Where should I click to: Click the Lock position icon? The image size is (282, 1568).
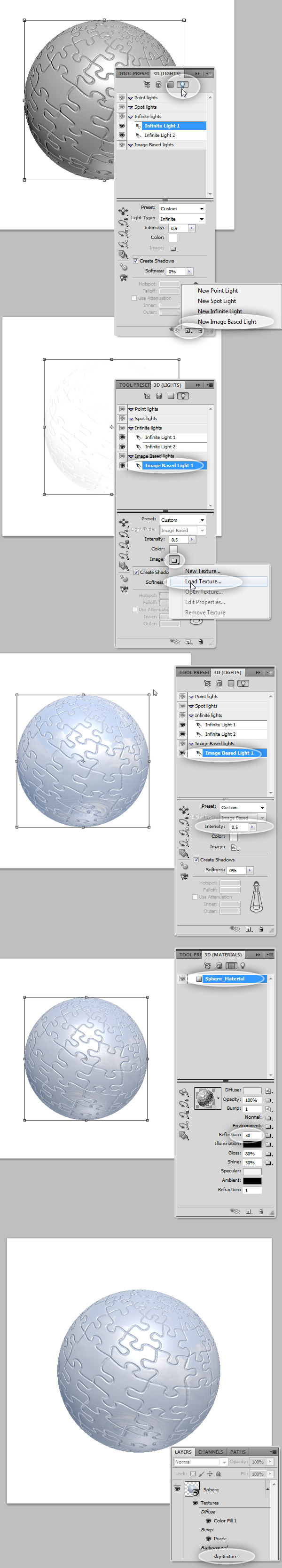(210, 1473)
